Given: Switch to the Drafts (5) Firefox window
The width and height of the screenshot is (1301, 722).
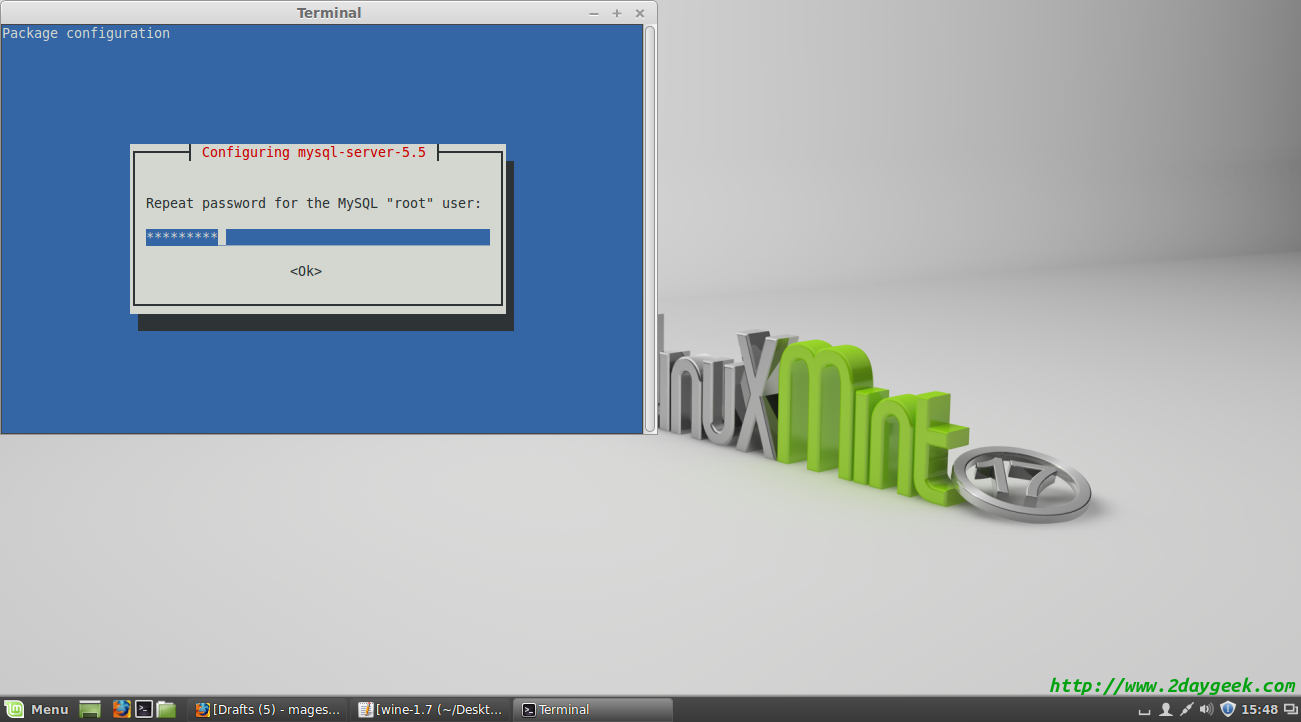Looking at the screenshot, I should (x=268, y=709).
